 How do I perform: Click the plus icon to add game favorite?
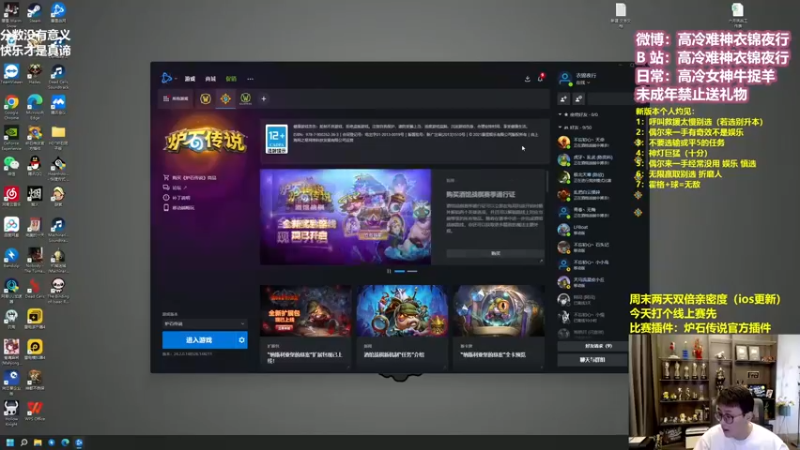click(x=264, y=98)
